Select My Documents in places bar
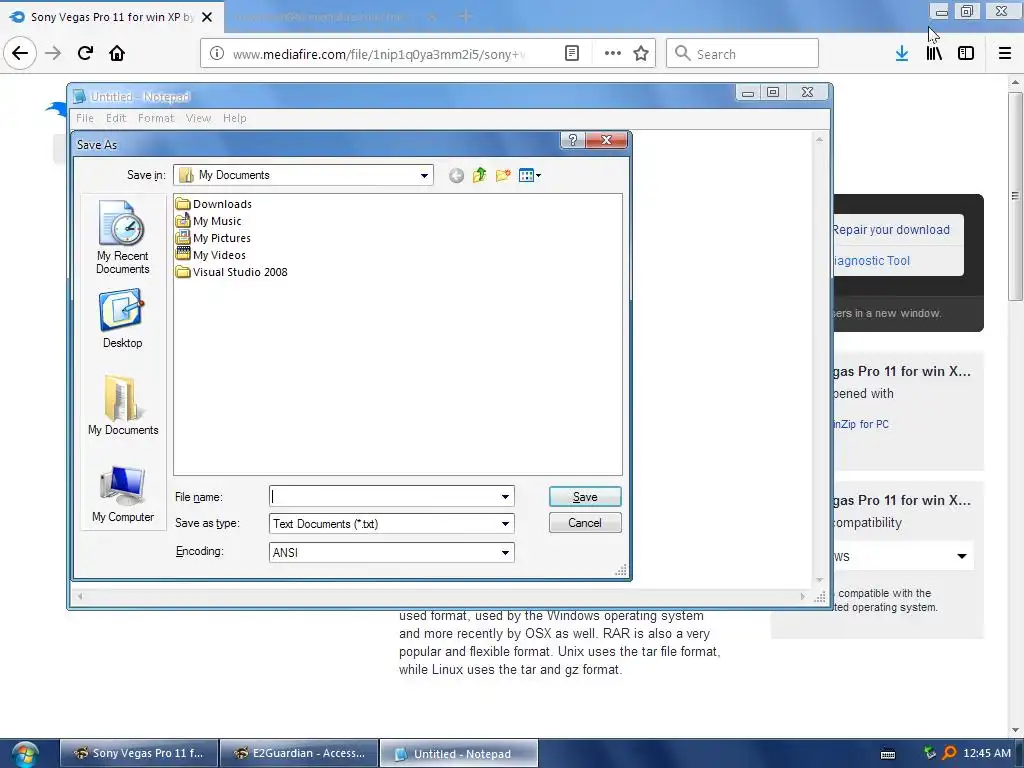The height and width of the screenshot is (768, 1024). [x=123, y=405]
